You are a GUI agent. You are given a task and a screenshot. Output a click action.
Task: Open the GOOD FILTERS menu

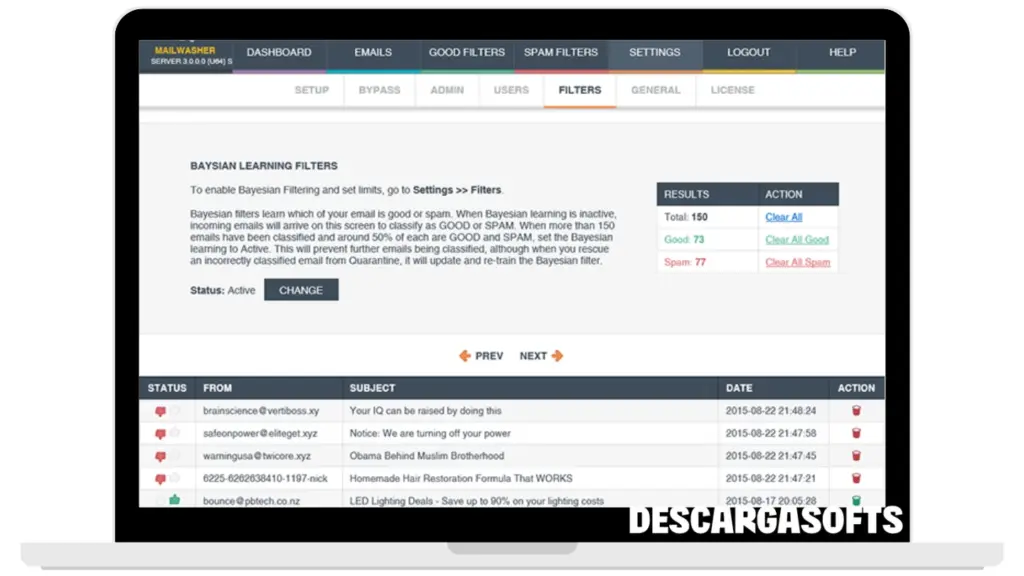(465, 53)
